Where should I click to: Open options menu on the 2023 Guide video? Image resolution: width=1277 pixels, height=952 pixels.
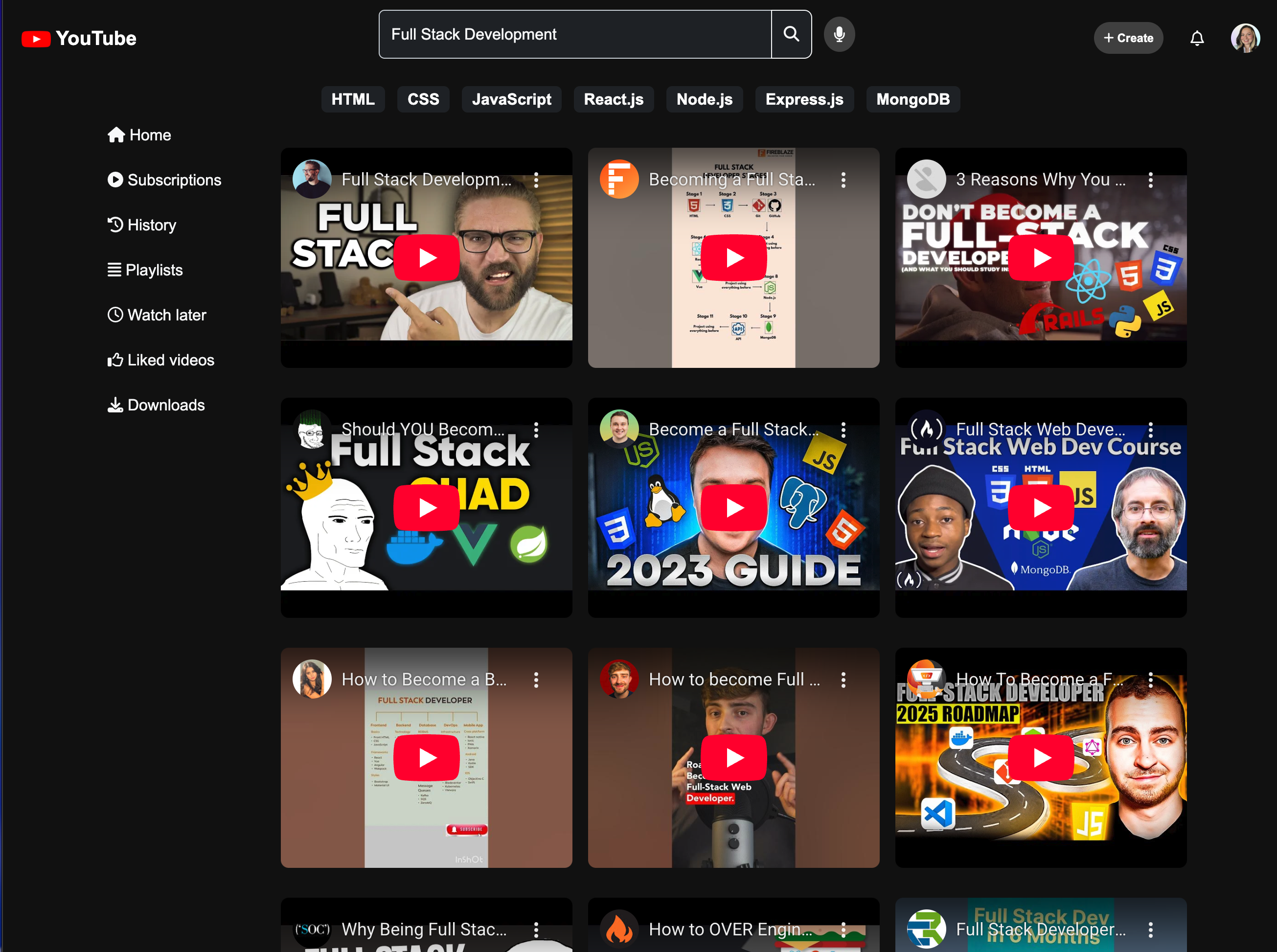[x=844, y=430]
